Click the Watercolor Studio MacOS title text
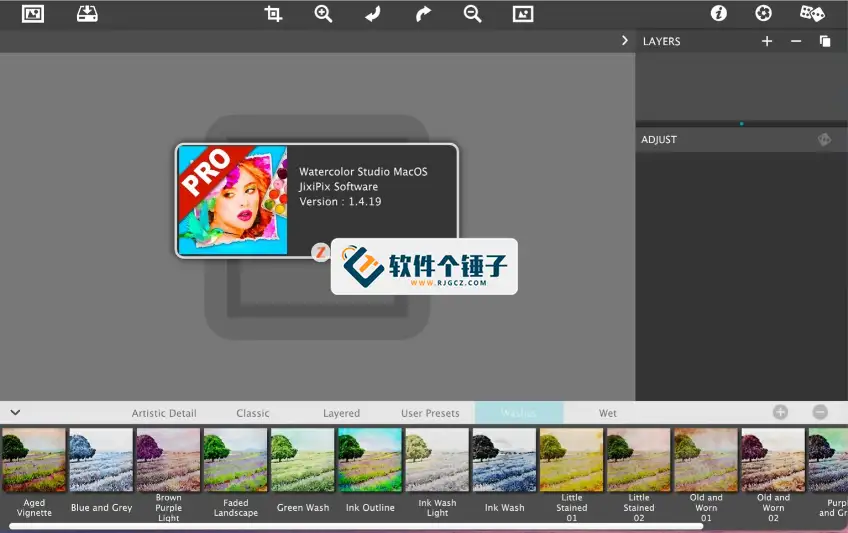The image size is (848, 533). click(363, 172)
